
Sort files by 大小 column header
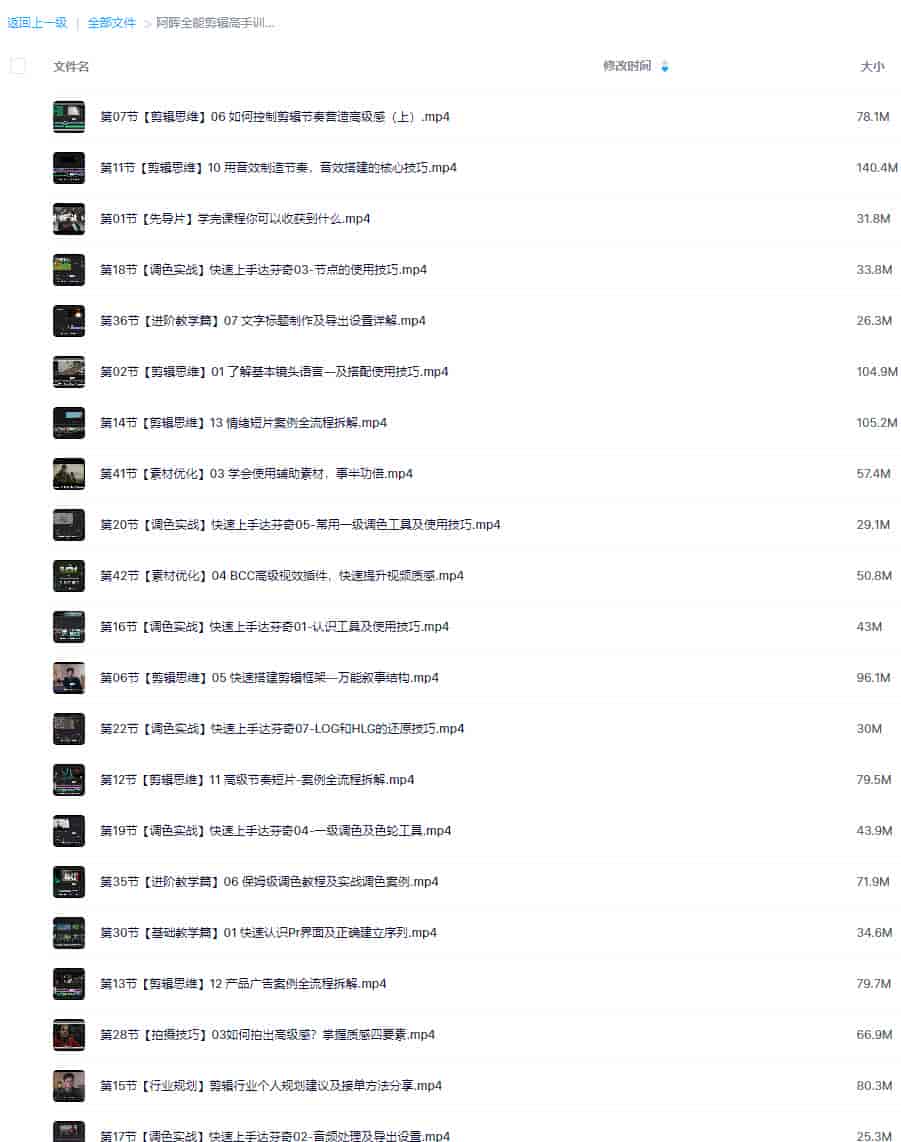872,66
